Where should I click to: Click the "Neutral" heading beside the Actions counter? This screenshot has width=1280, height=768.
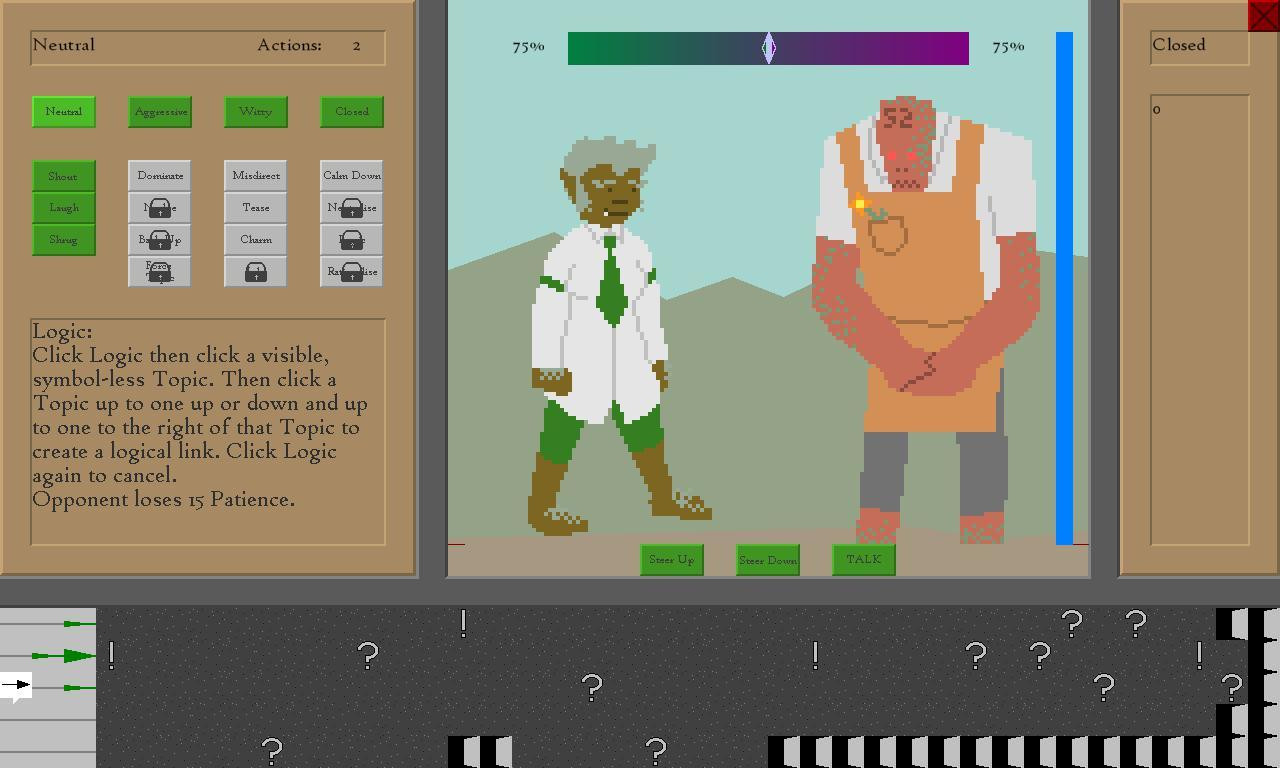point(64,45)
